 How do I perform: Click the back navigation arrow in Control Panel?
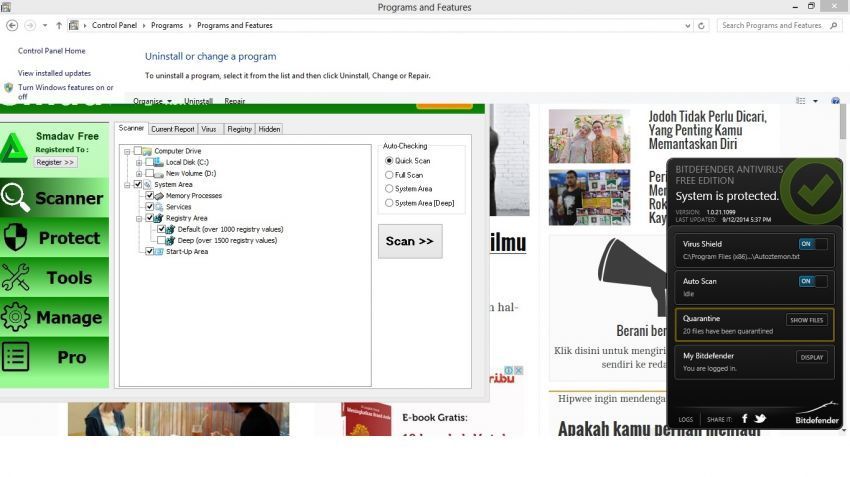[x=12, y=25]
